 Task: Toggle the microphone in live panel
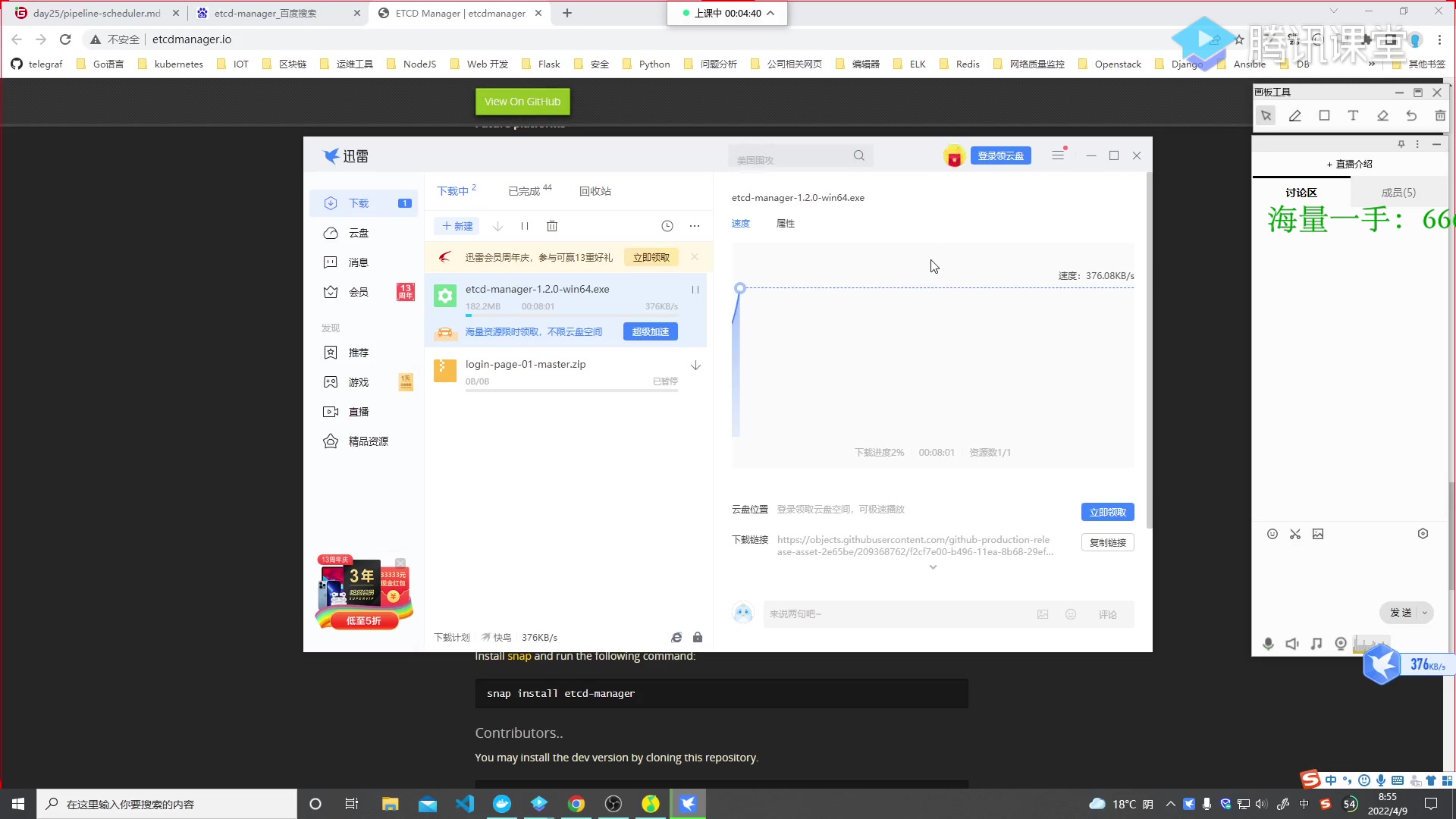[1268, 644]
